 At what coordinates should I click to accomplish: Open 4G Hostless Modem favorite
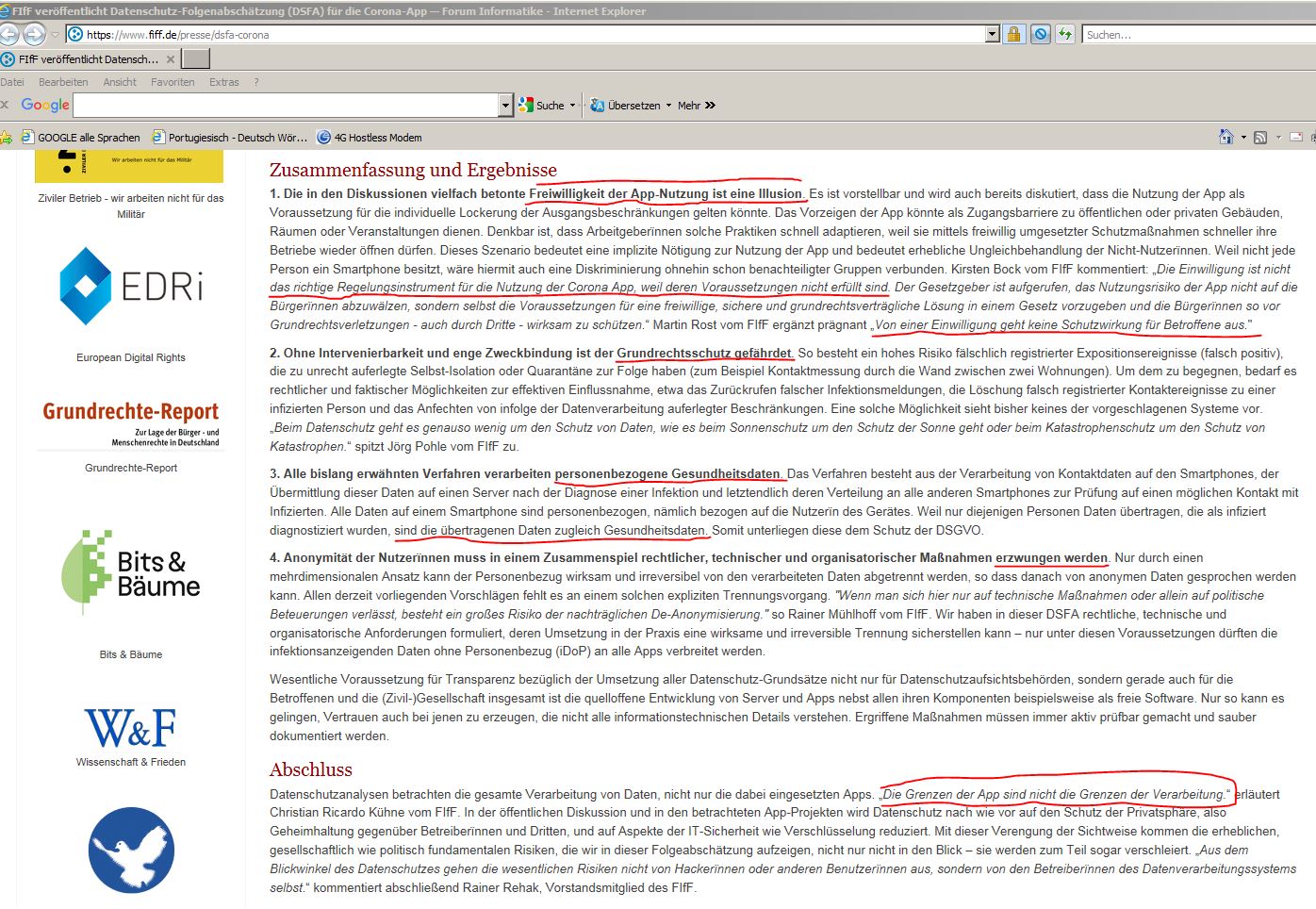370,137
